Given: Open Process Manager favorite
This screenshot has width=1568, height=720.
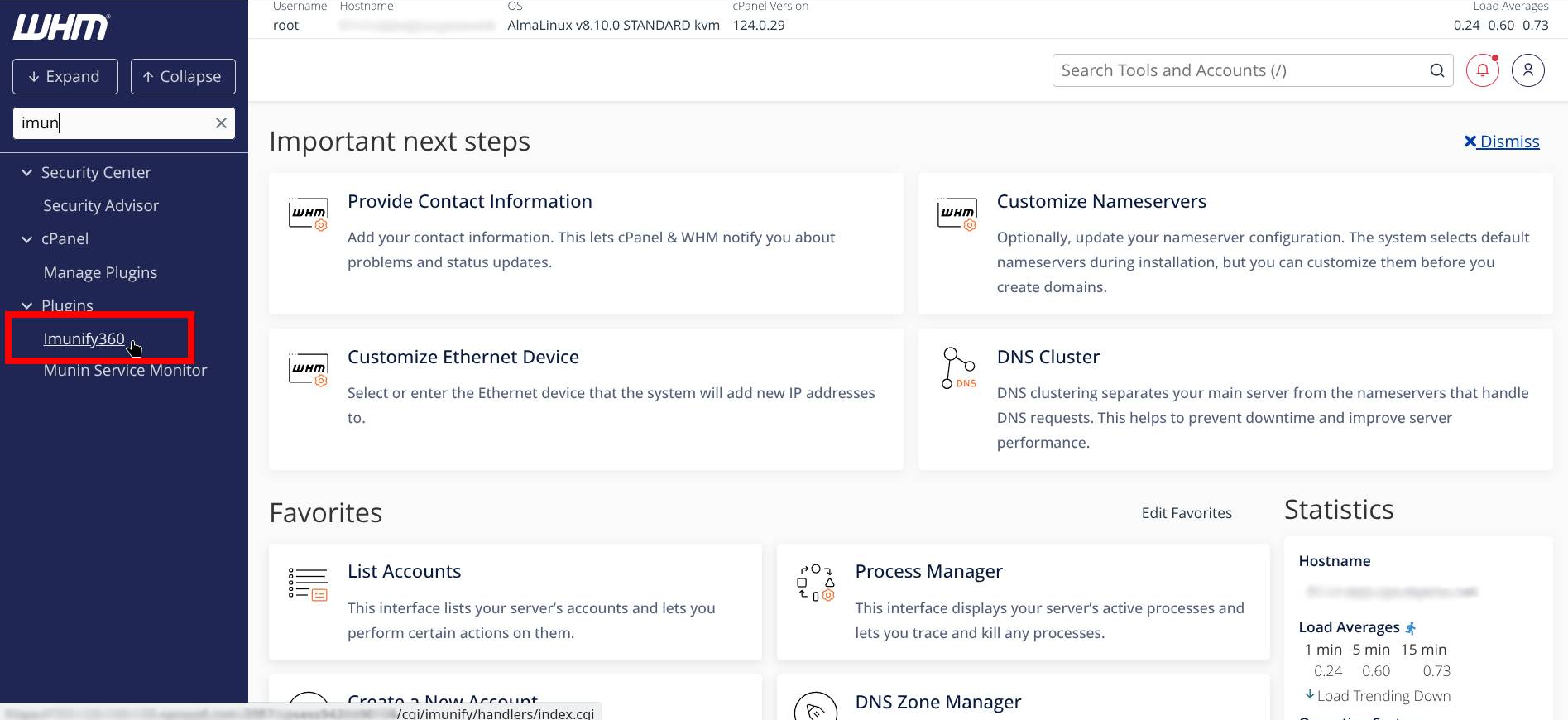Looking at the screenshot, I should click(929, 571).
